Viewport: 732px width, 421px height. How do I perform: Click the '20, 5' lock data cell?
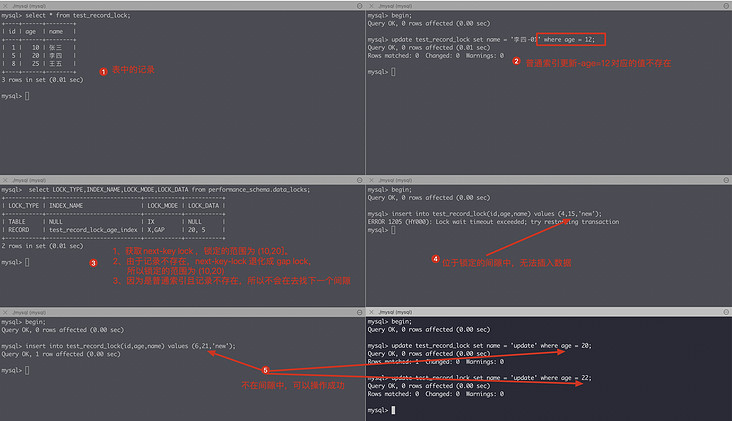coord(197,230)
